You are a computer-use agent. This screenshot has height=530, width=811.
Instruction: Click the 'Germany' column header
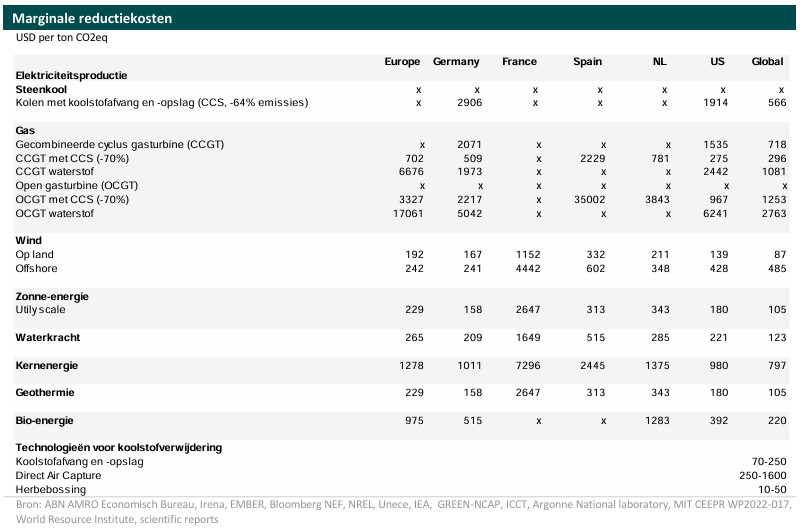(x=456, y=62)
